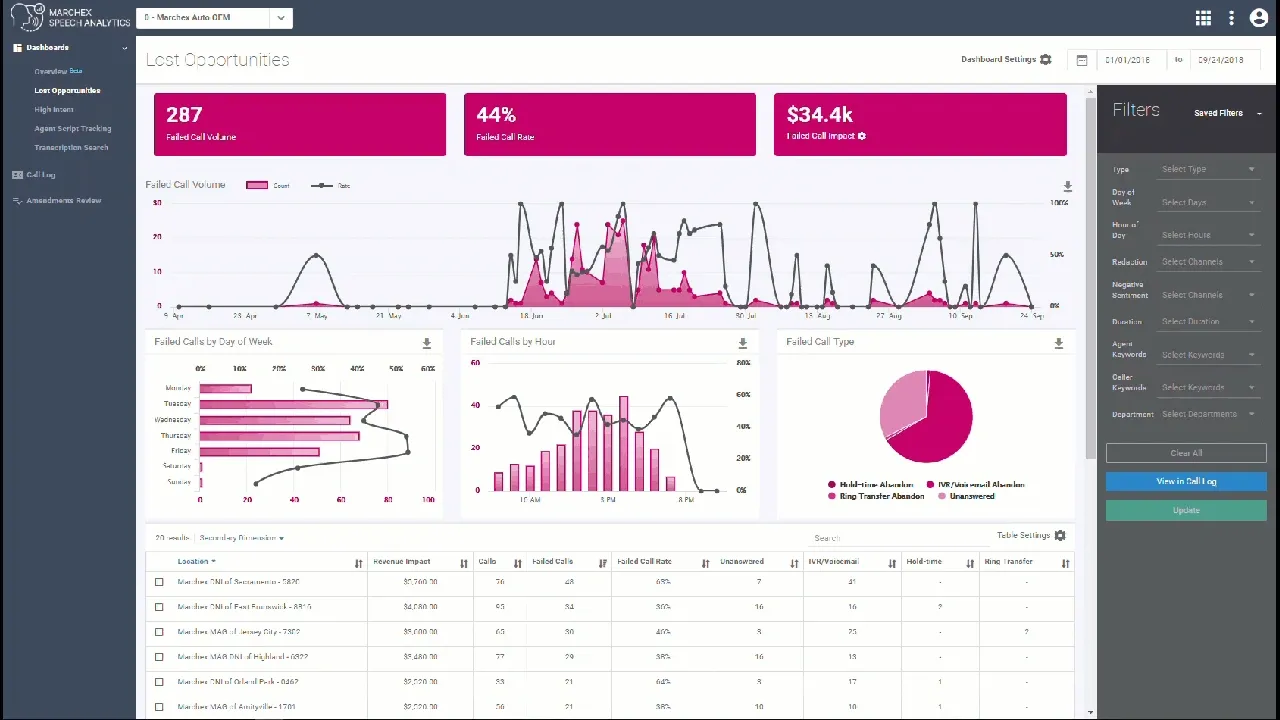
Task: Open the Duration filter dropdown
Action: point(1207,322)
